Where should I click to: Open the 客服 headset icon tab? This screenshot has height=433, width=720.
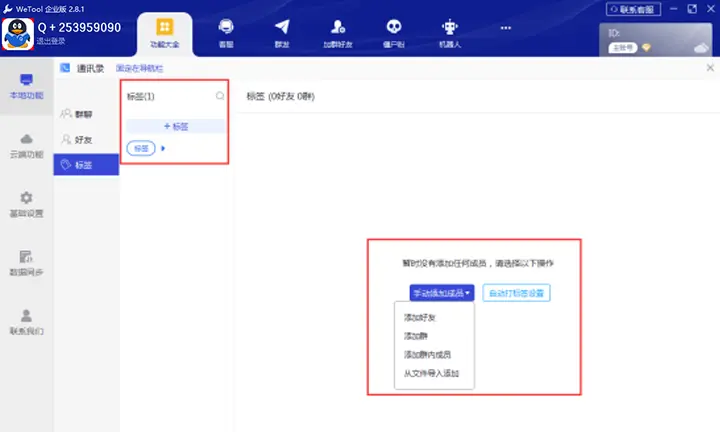coord(225,34)
